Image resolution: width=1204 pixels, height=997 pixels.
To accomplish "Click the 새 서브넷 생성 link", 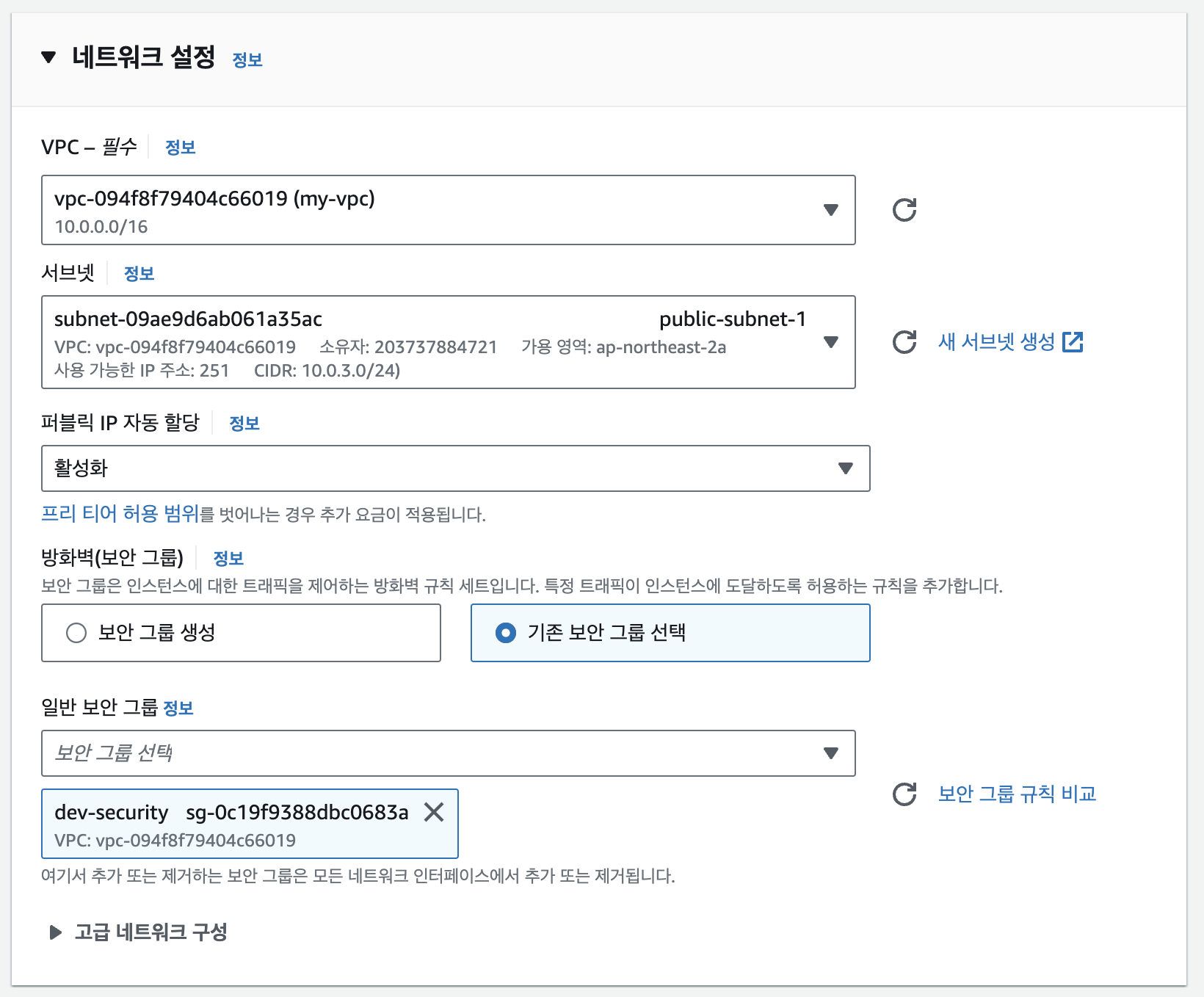I will pos(996,341).
